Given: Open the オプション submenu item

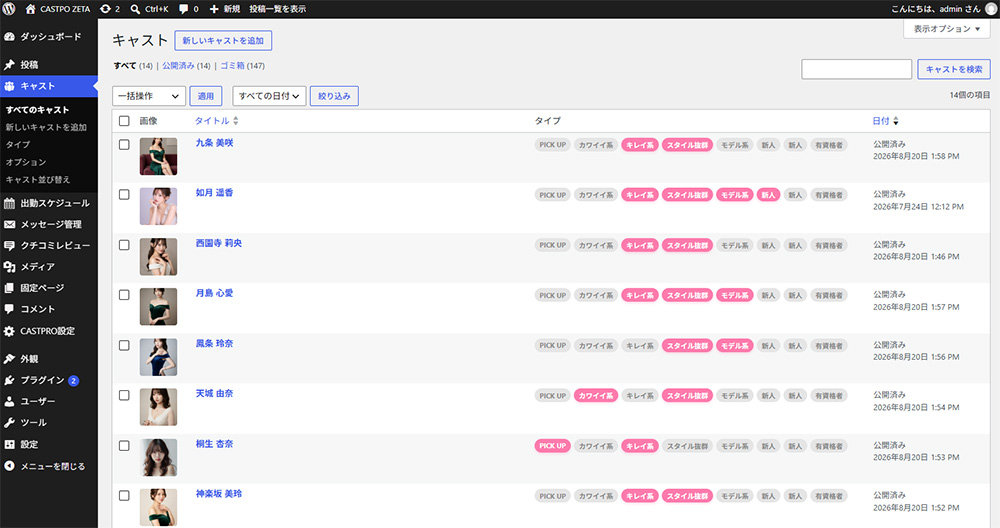Looking at the screenshot, I should click(x=26, y=163).
